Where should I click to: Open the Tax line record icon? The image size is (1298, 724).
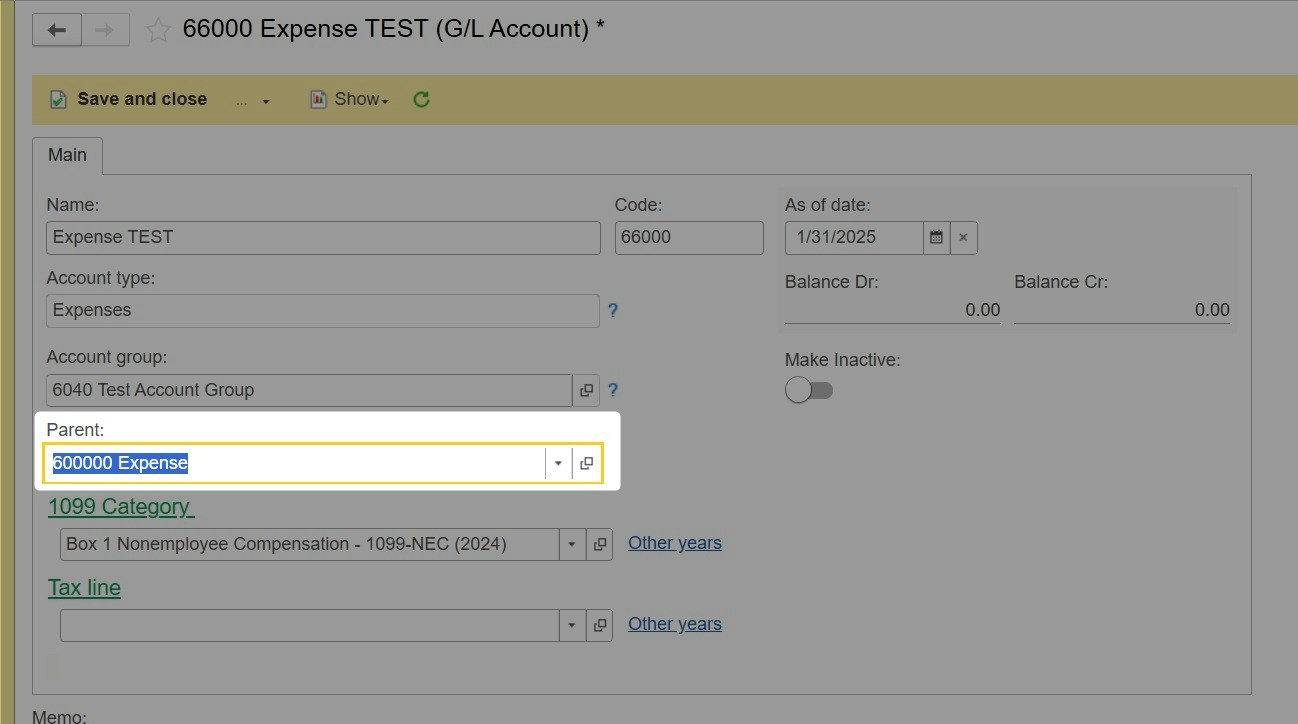[600, 626]
